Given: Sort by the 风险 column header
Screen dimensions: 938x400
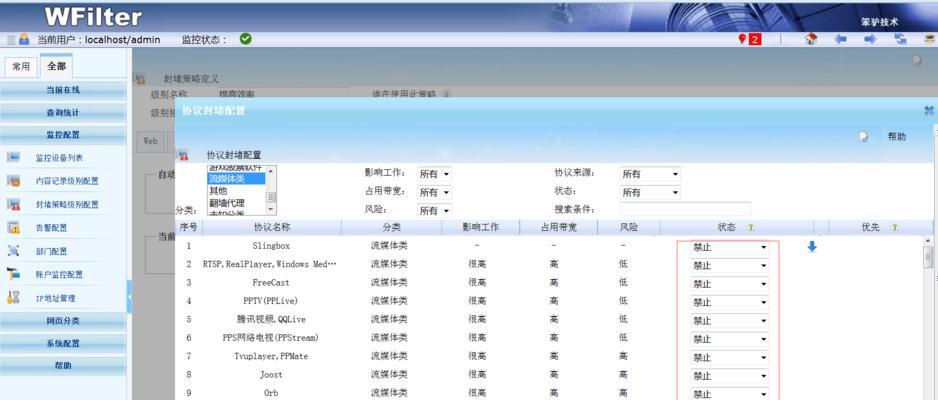Looking at the screenshot, I should point(629,228).
